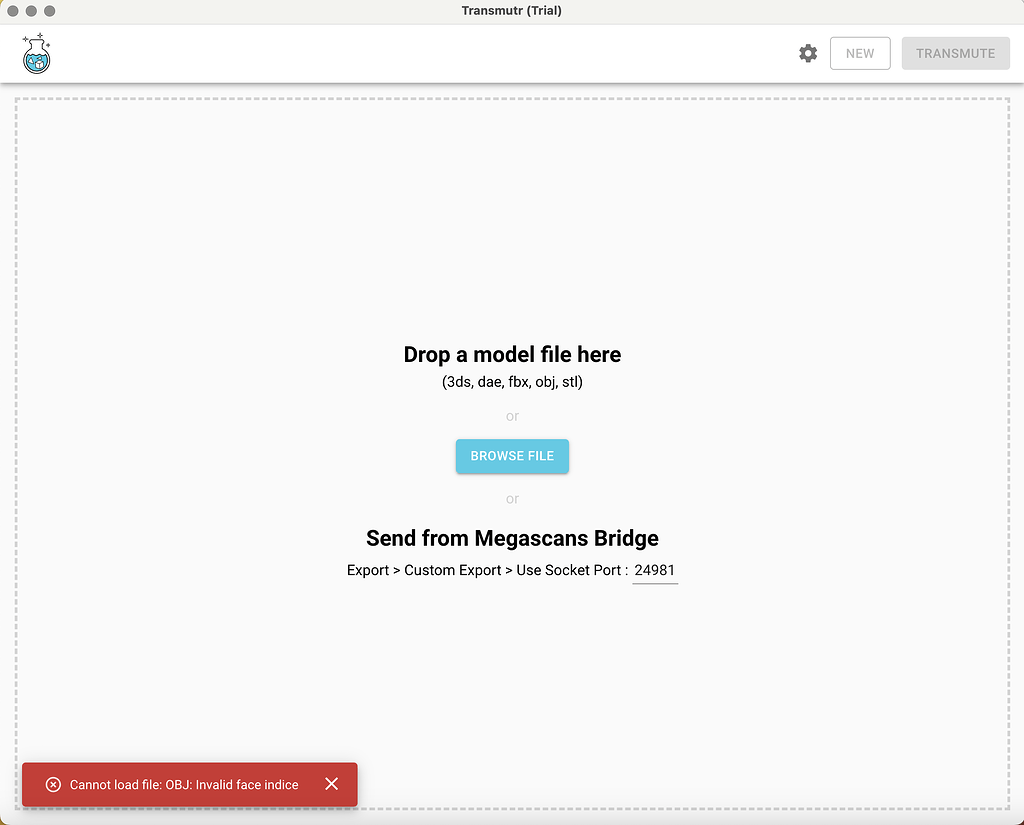Start a new project with NEW
The image size is (1024, 825).
click(860, 53)
